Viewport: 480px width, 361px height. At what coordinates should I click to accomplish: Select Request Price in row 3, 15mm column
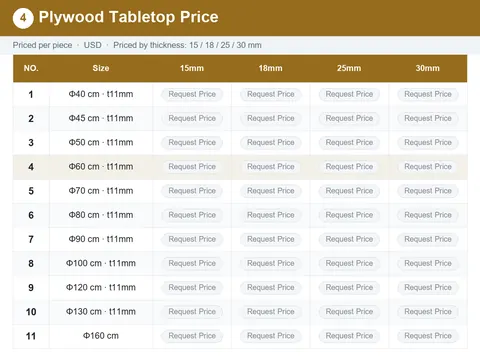click(x=192, y=143)
